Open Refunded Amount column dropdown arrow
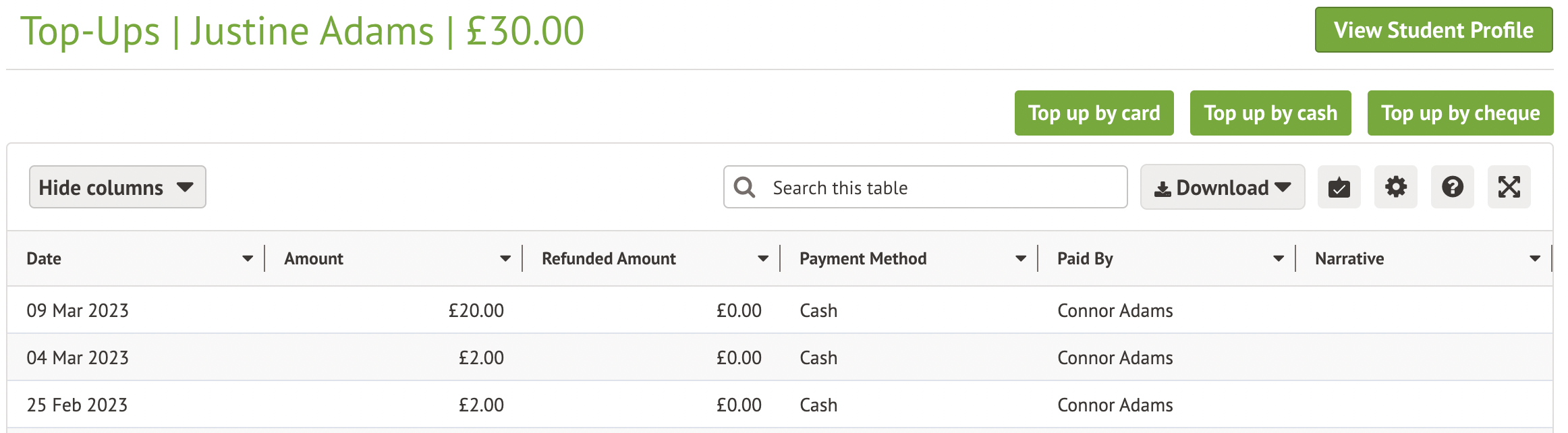Screen dimensions: 1568x433 pos(763,259)
